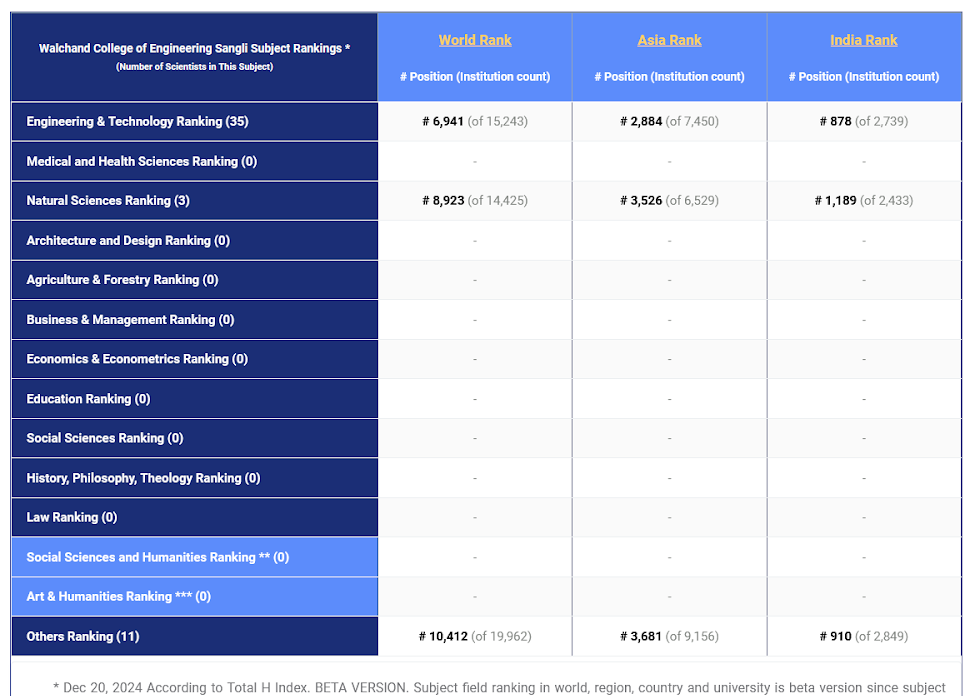Select History, Philosophy, Theology Ranking row

pyautogui.click(x=143, y=478)
